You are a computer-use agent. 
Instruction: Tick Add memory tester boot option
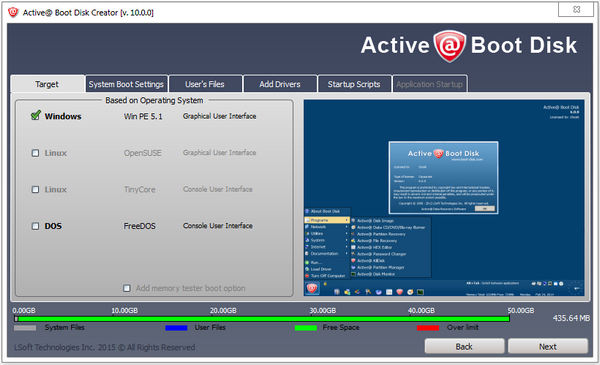tap(127, 288)
